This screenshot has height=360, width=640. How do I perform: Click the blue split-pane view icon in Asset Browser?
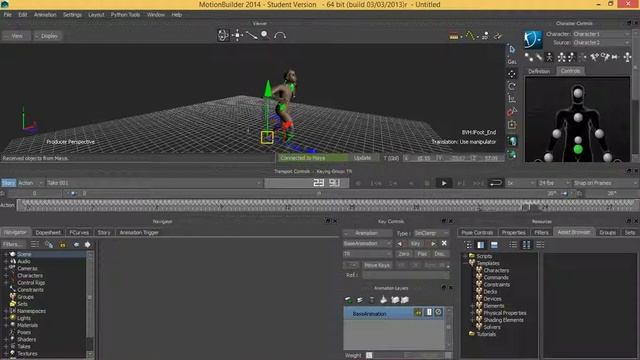(481, 244)
